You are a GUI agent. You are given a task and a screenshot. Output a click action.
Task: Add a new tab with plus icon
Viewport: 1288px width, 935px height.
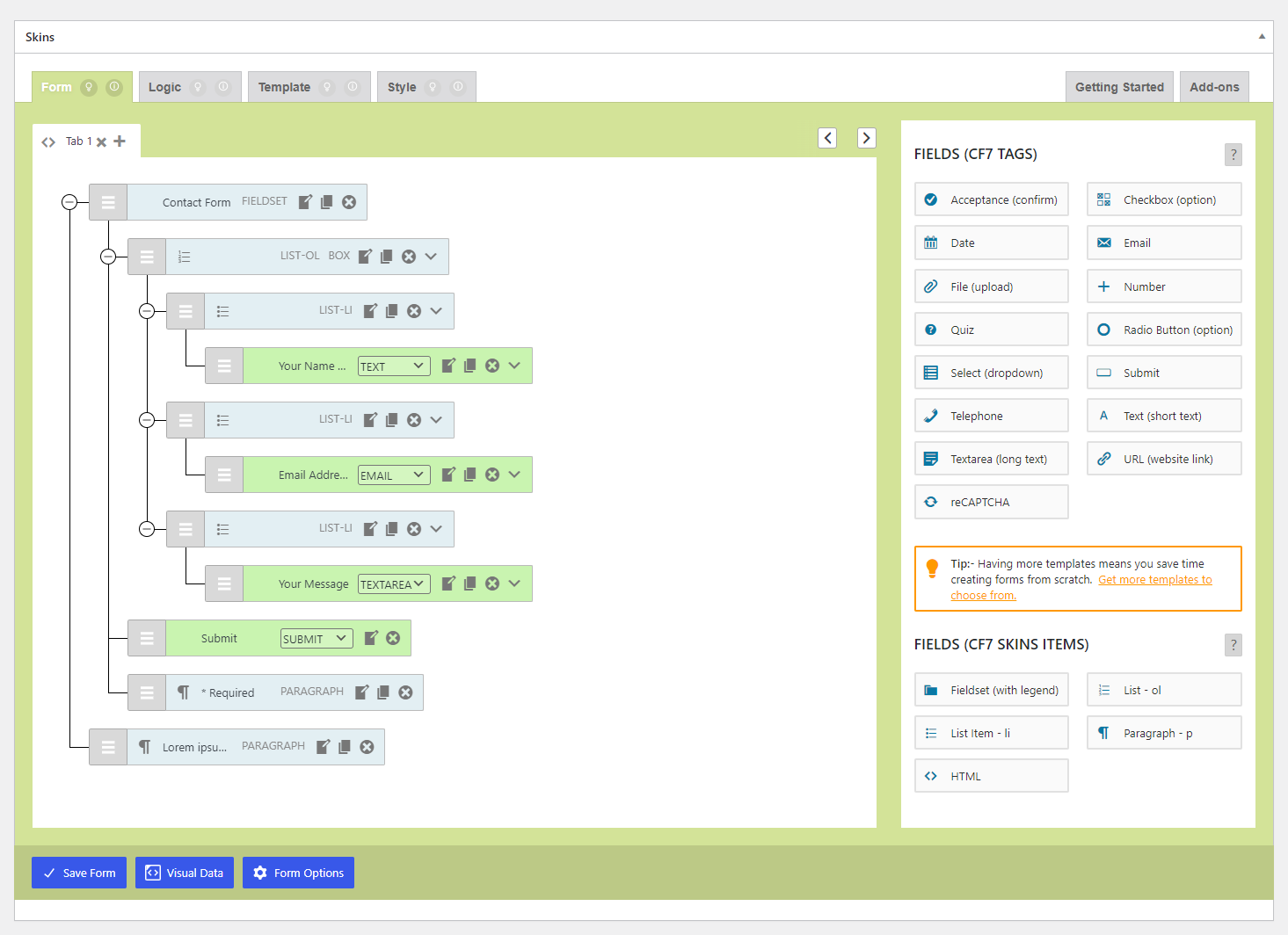120,141
